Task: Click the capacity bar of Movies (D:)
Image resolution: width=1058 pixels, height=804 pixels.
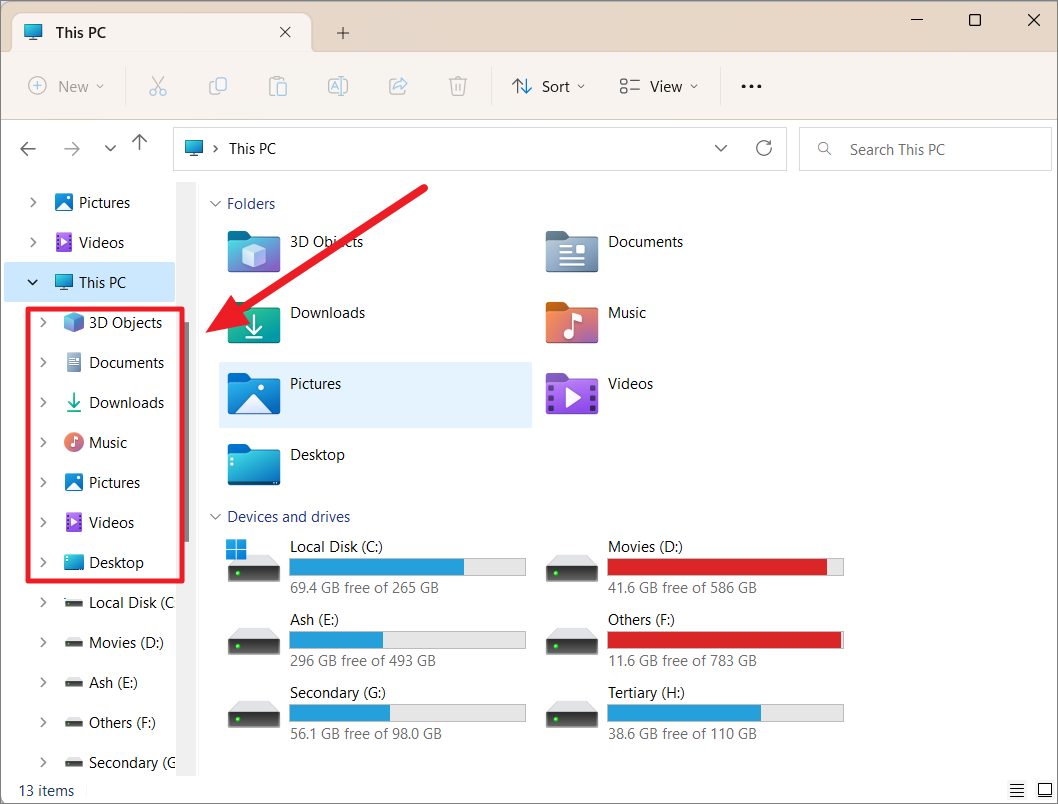Action: (x=725, y=566)
